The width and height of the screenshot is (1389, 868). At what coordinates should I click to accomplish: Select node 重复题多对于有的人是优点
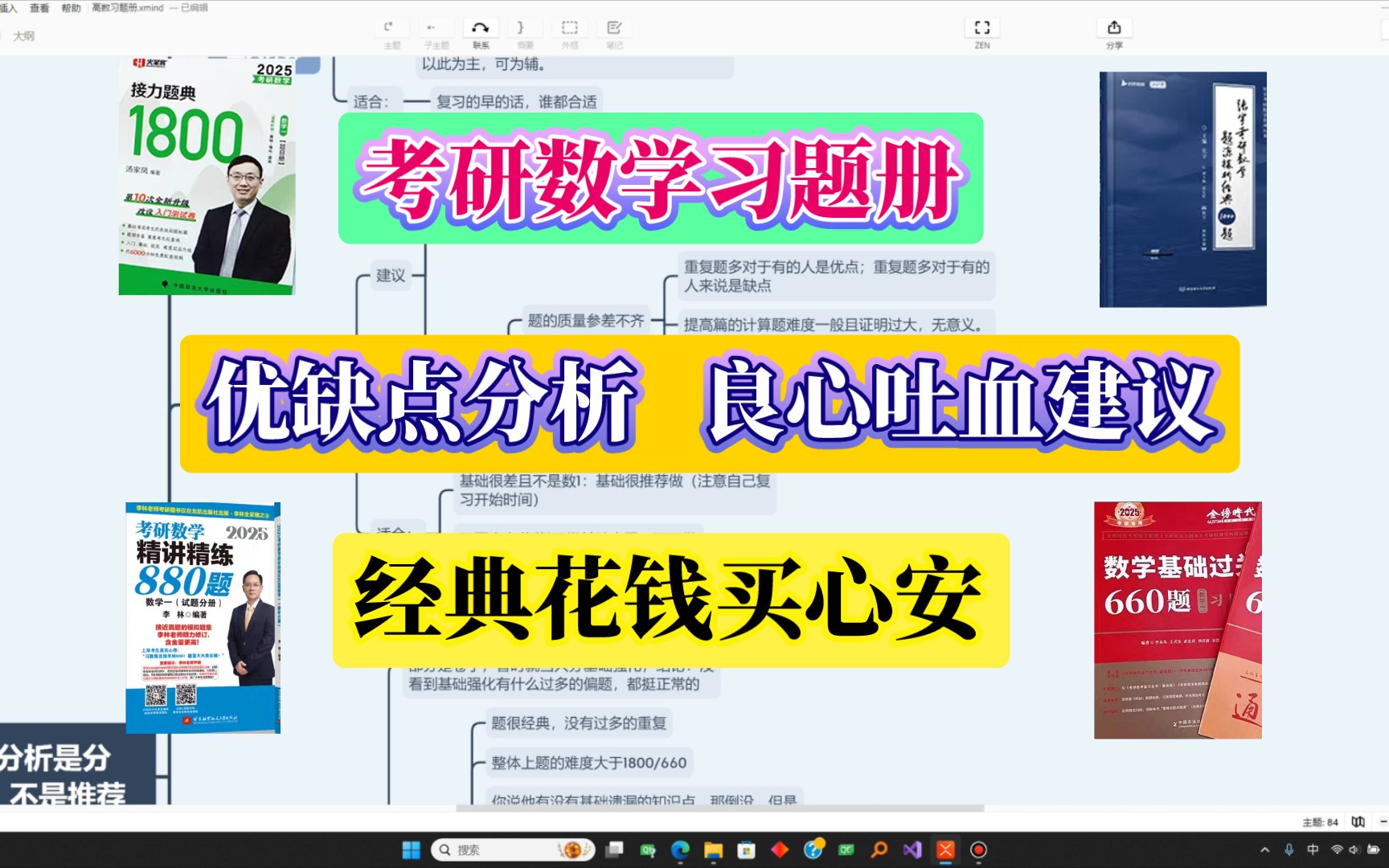tap(837, 276)
